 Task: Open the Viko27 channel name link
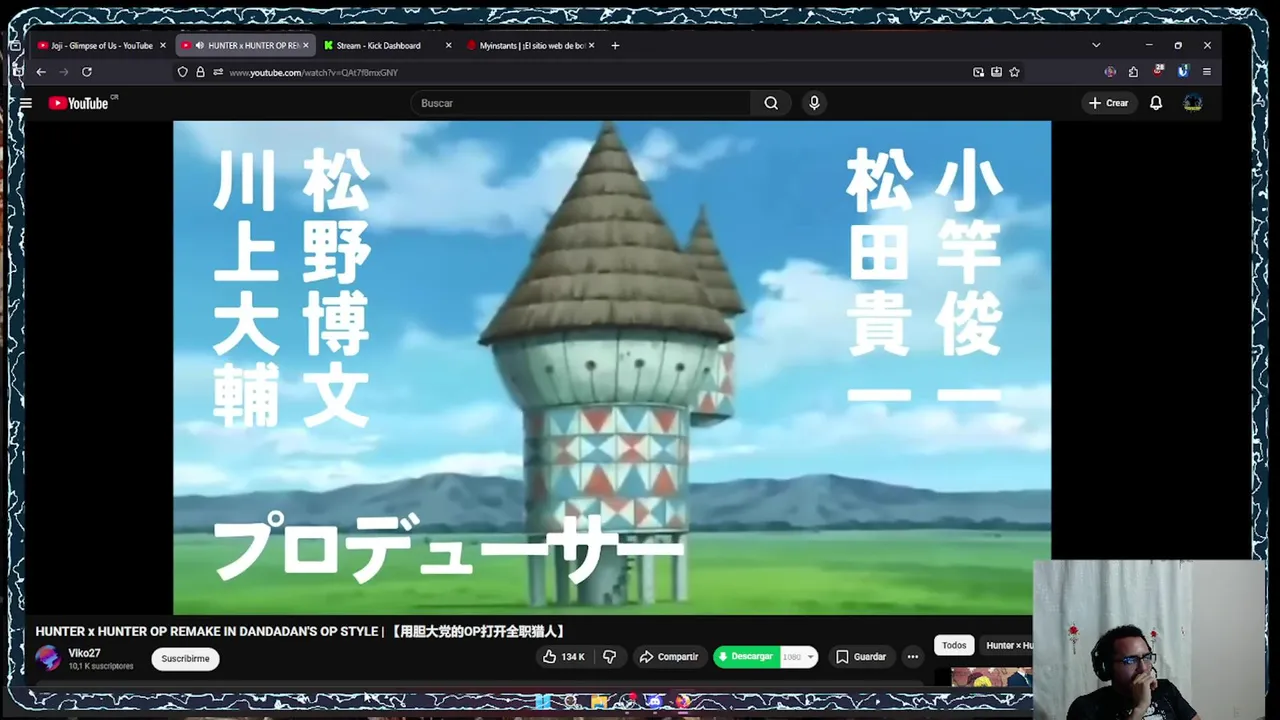tap(84, 653)
